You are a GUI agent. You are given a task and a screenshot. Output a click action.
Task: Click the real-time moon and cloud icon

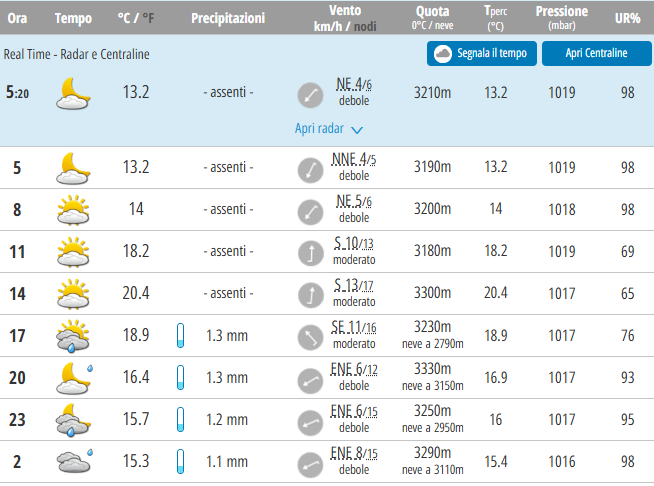click(73, 93)
